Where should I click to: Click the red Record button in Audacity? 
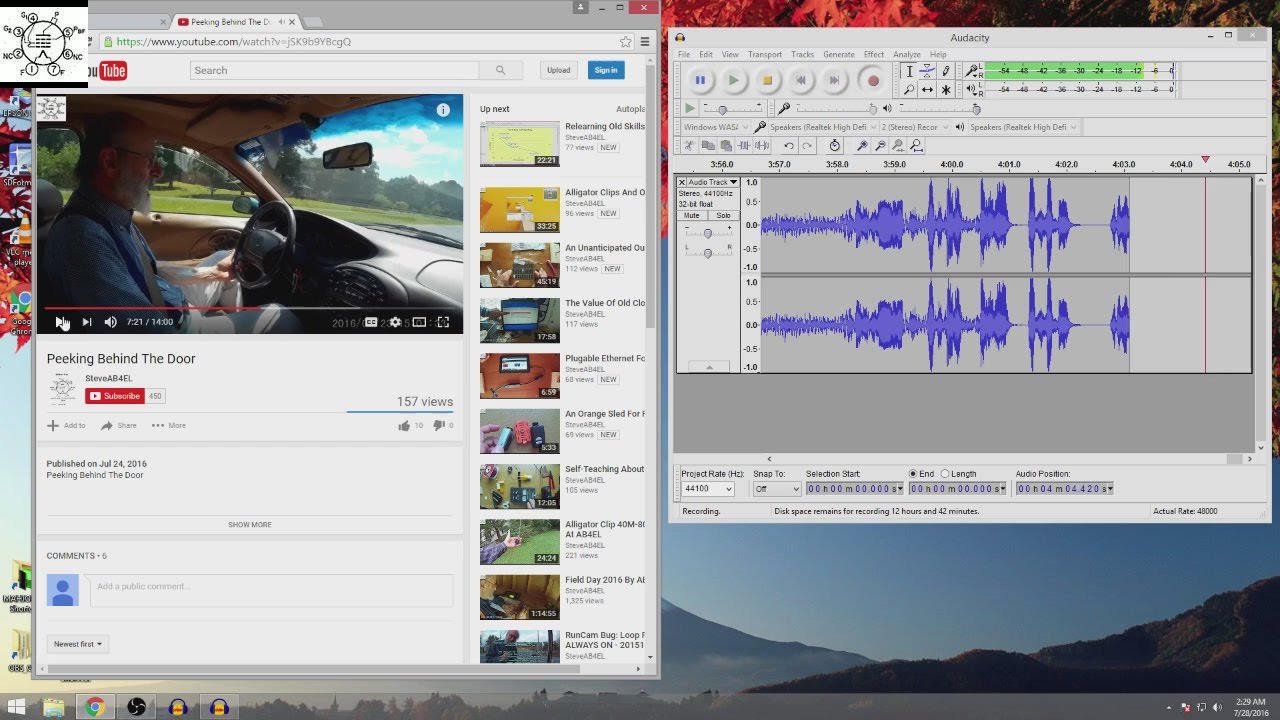point(873,80)
